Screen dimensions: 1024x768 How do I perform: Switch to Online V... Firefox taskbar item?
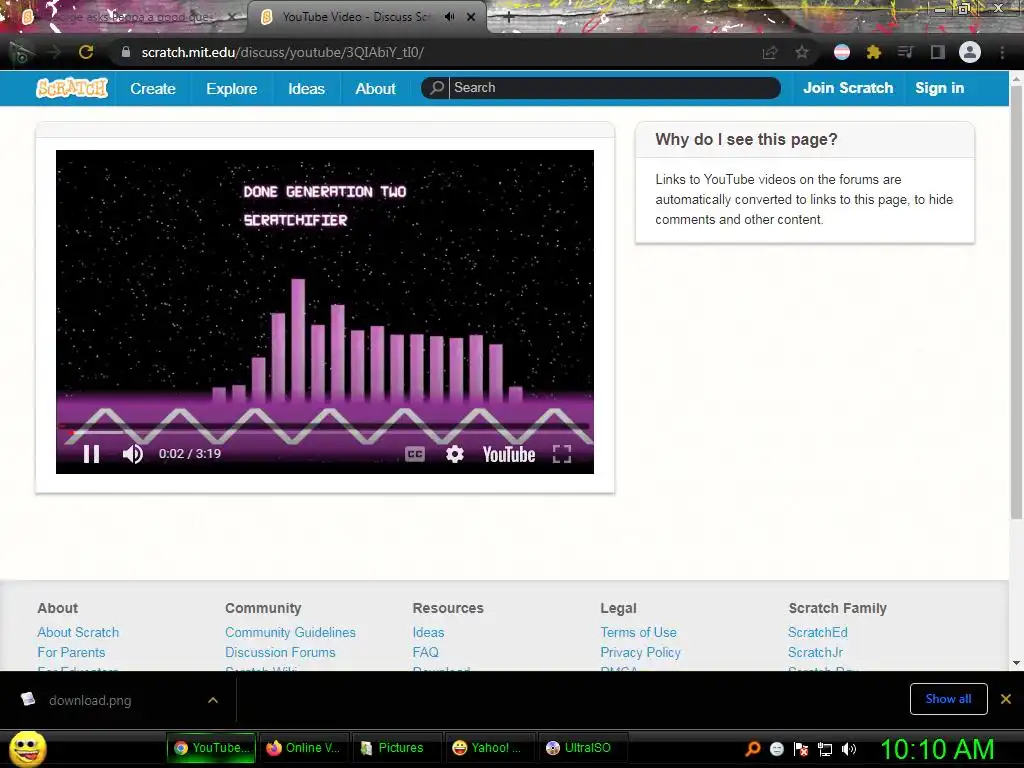pyautogui.click(x=304, y=748)
